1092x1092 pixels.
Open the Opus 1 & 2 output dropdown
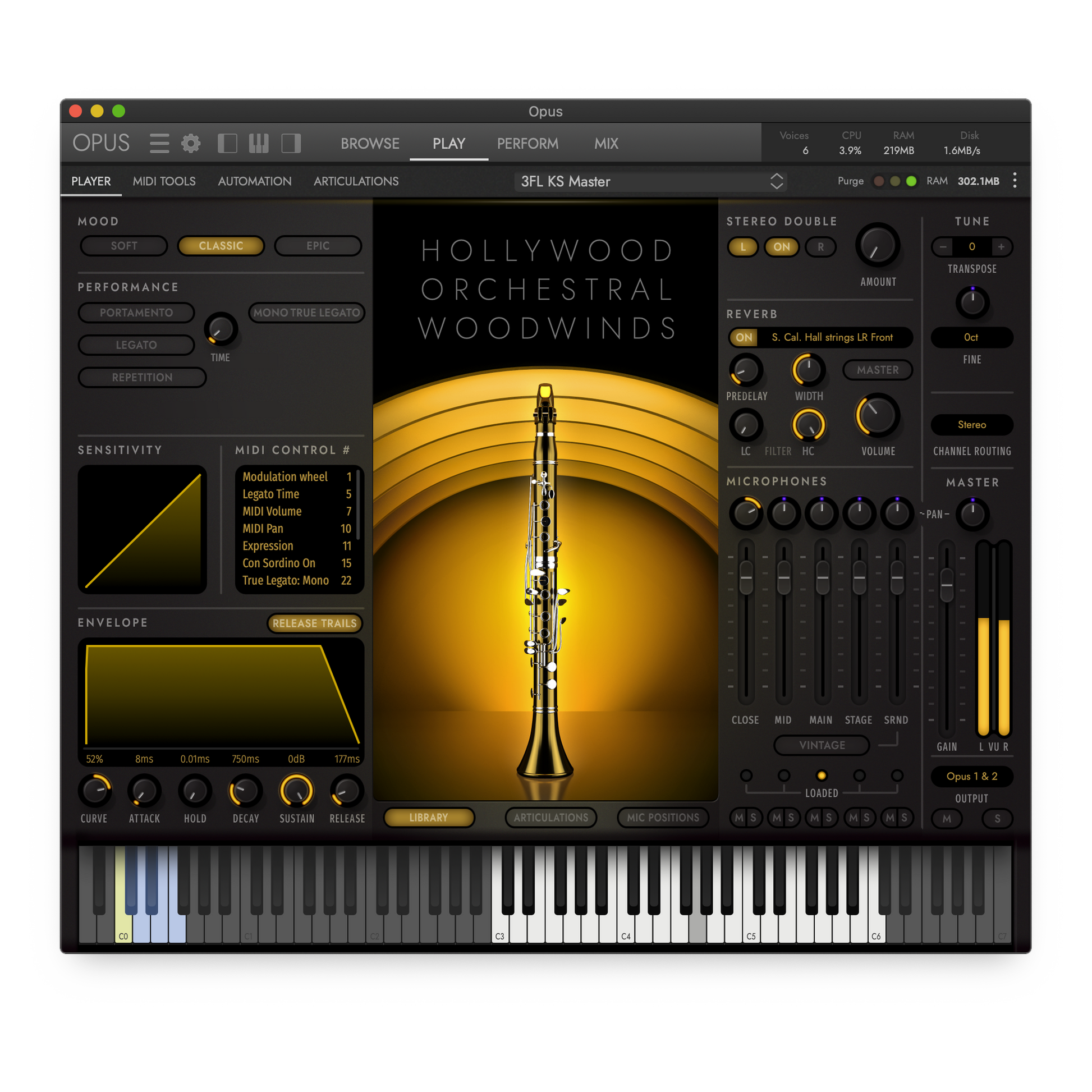(x=971, y=776)
